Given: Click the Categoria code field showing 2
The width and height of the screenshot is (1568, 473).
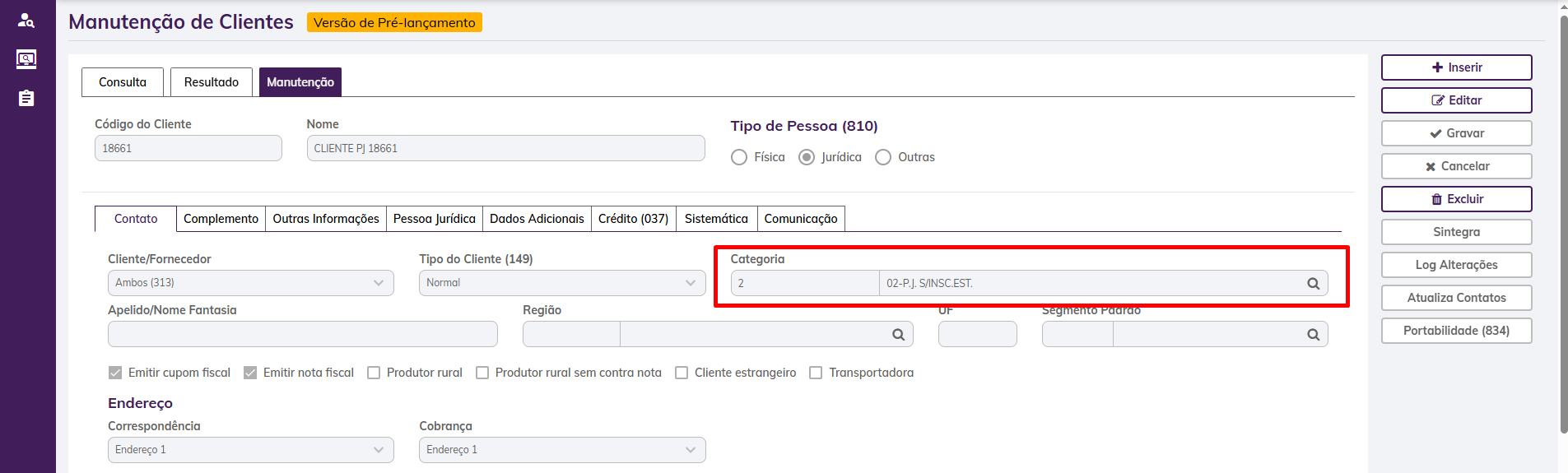Looking at the screenshot, I should (x=805, y=283).
